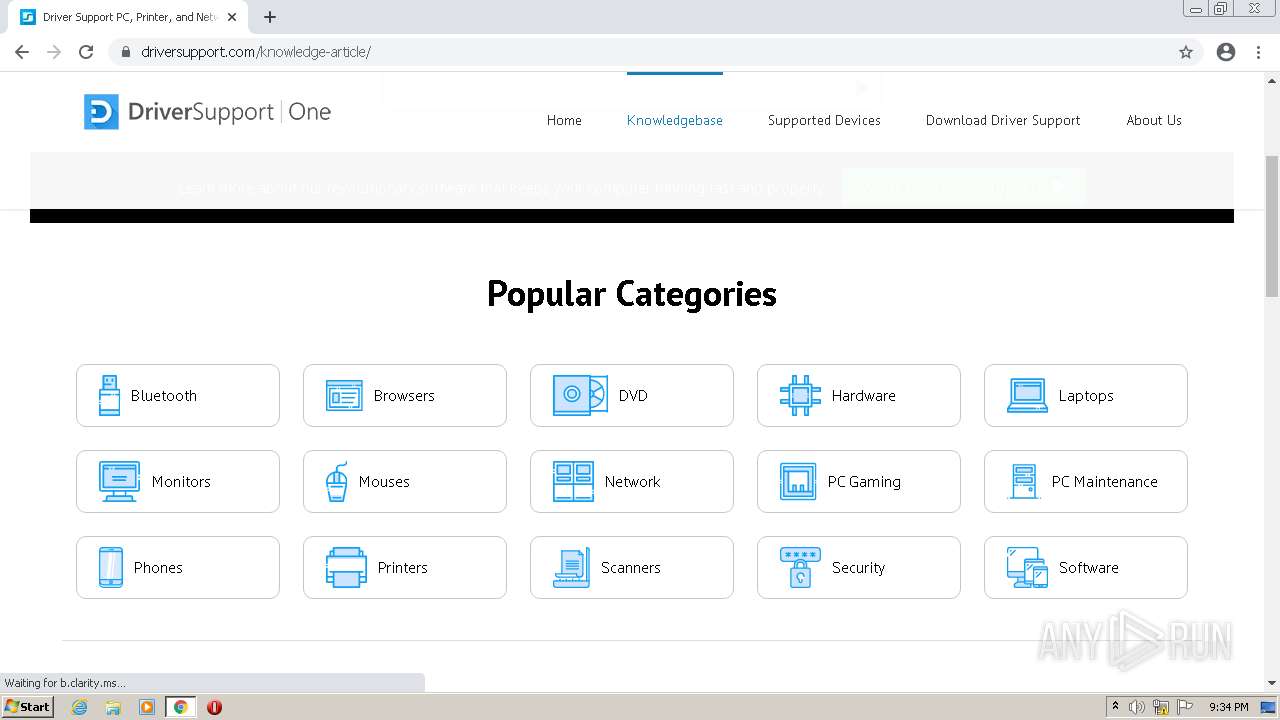Launch Internet Explorer from the taskbar

pos(79,707)
